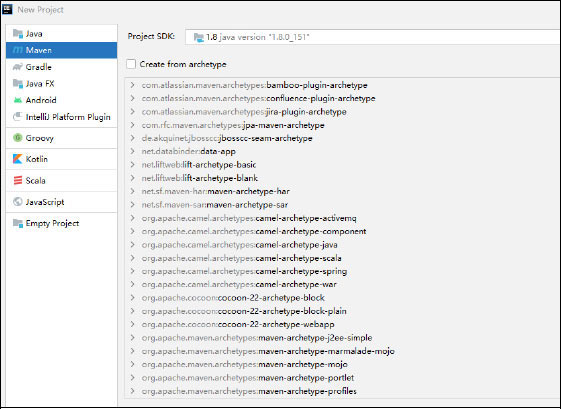Viewport: 561px width, 409px height.
Task: Expand the bamboo-plugin-archetype entry
Action: pyautogui.click(x=133, y=85)
